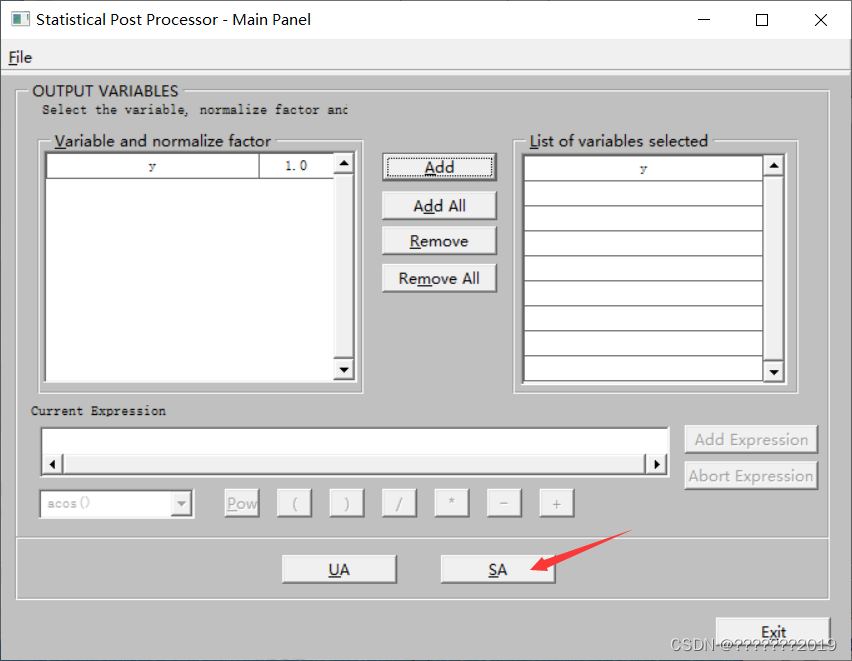Click right arrow of expression scrollbar
The width and height of the screenshot is (852, 661).
(656, 464)
